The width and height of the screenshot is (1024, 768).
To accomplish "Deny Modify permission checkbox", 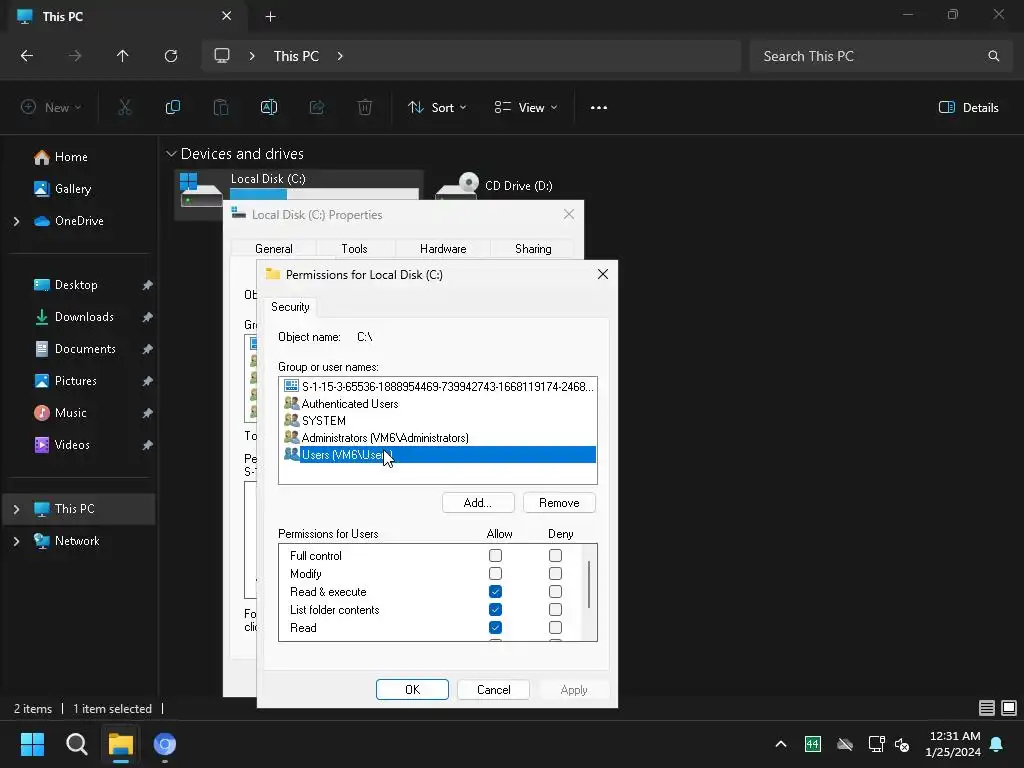I will point(555,573).
